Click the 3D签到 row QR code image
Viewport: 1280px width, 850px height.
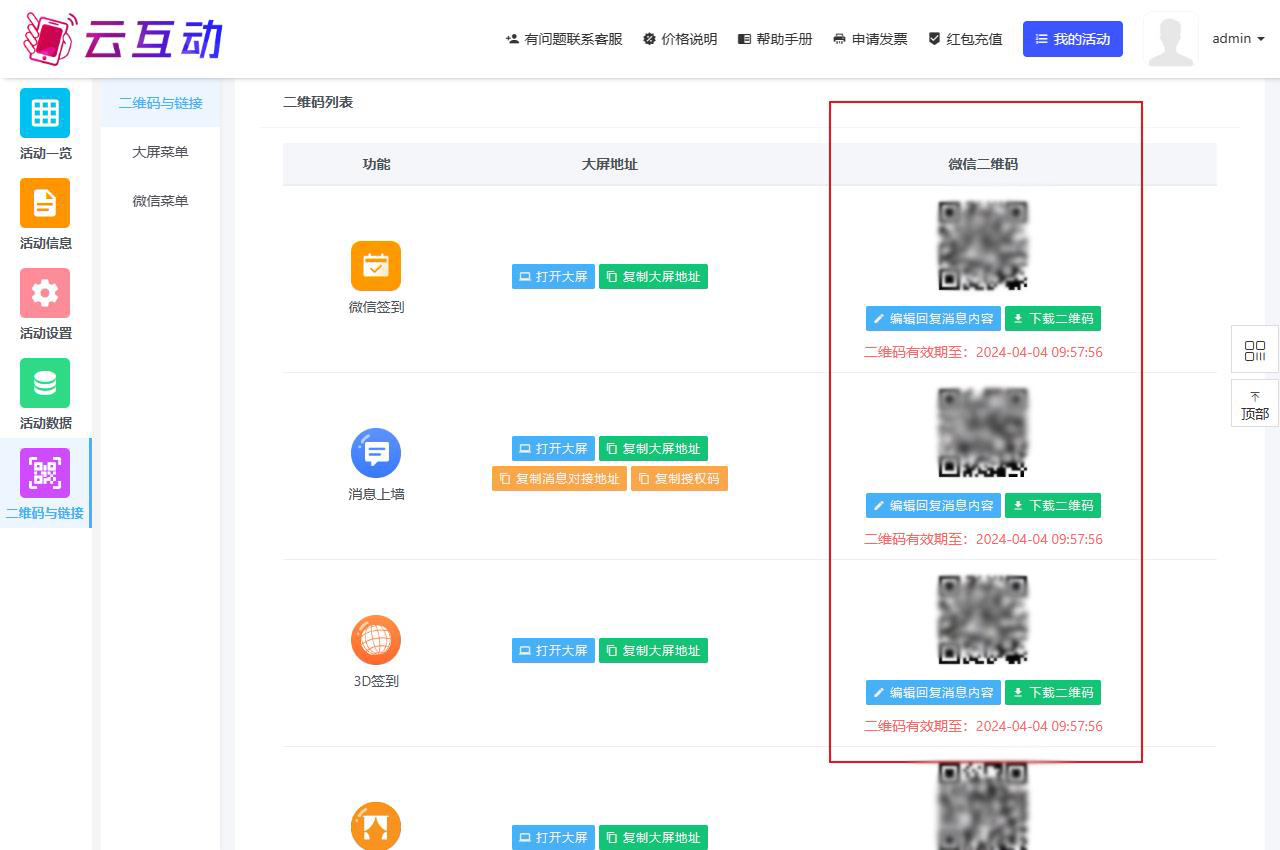click(x=983, y=619)
